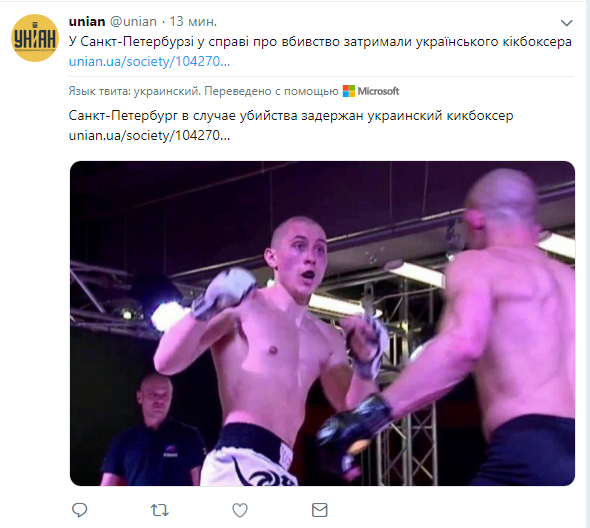Expand the tweet options chevron menu
The height and width of the screenshot is (528, 590).
566,23
